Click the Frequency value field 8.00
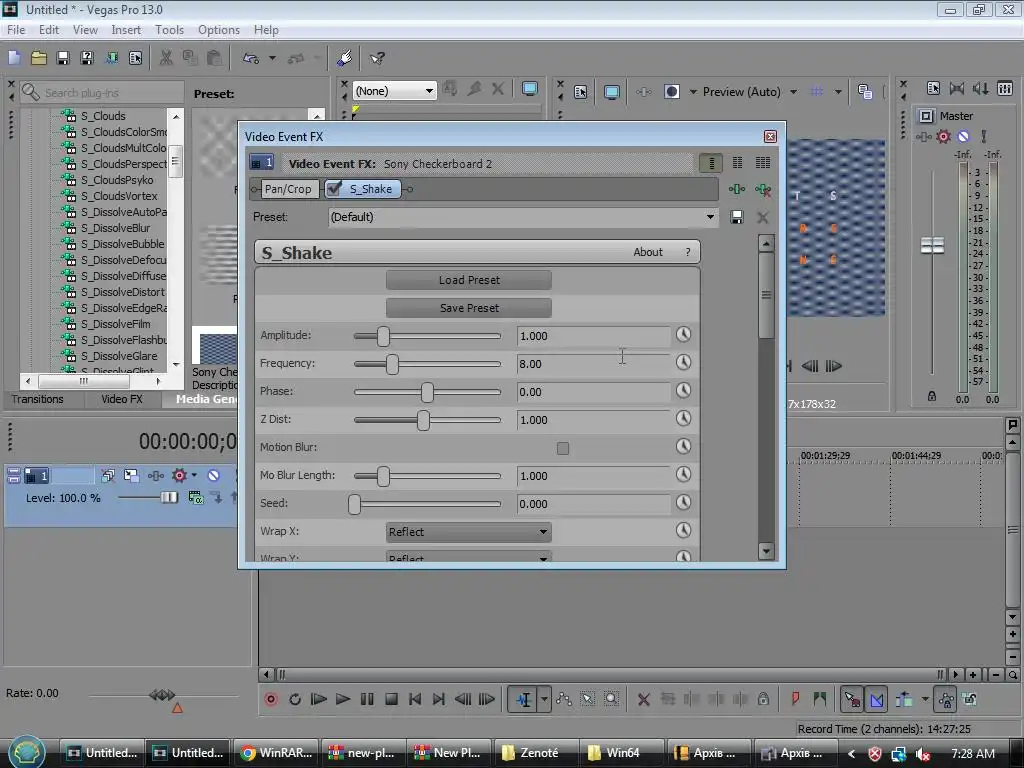The height and width of the screenshot is (768, 1024). [x=593, y=364]
